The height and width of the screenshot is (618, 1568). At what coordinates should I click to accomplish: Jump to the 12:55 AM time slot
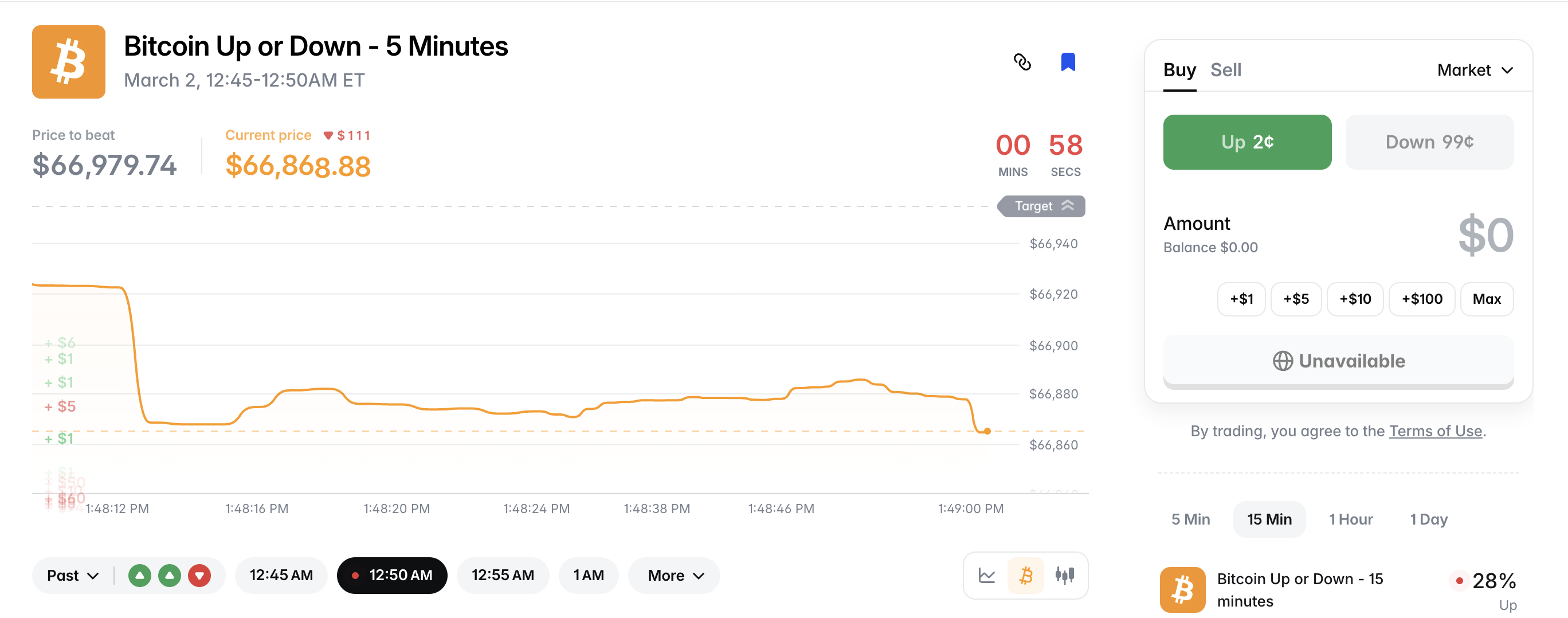(503, 576)
